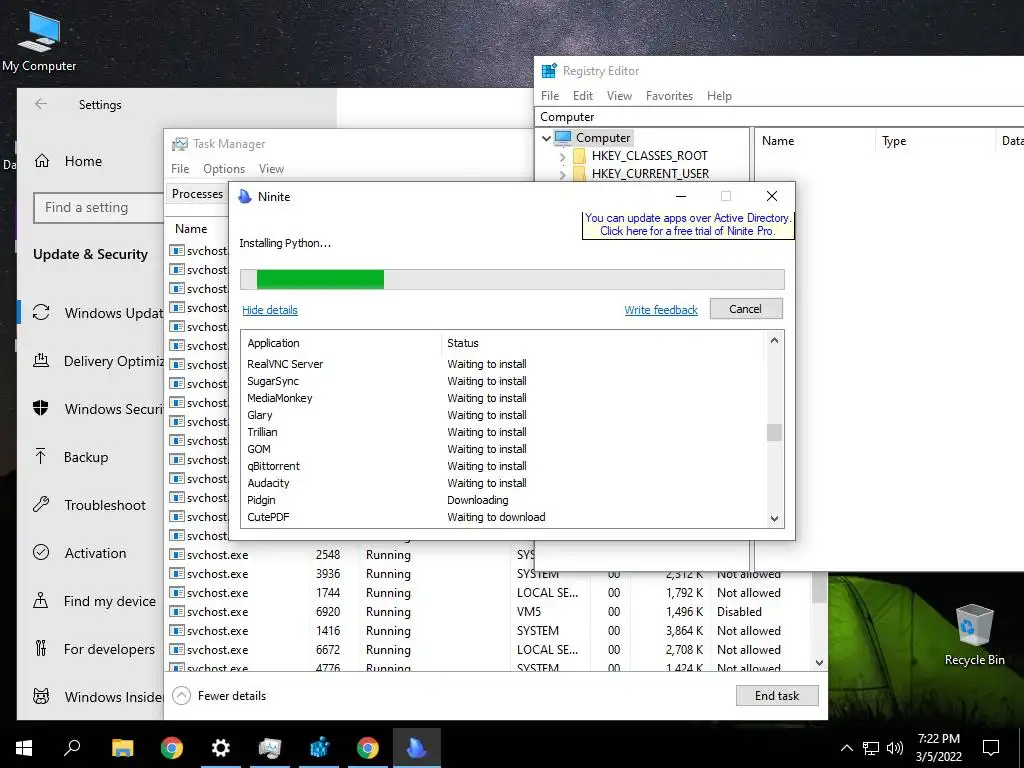Click the Windows Start button
This screenshot has height=768, width=1024.
(x=24, y=748)
